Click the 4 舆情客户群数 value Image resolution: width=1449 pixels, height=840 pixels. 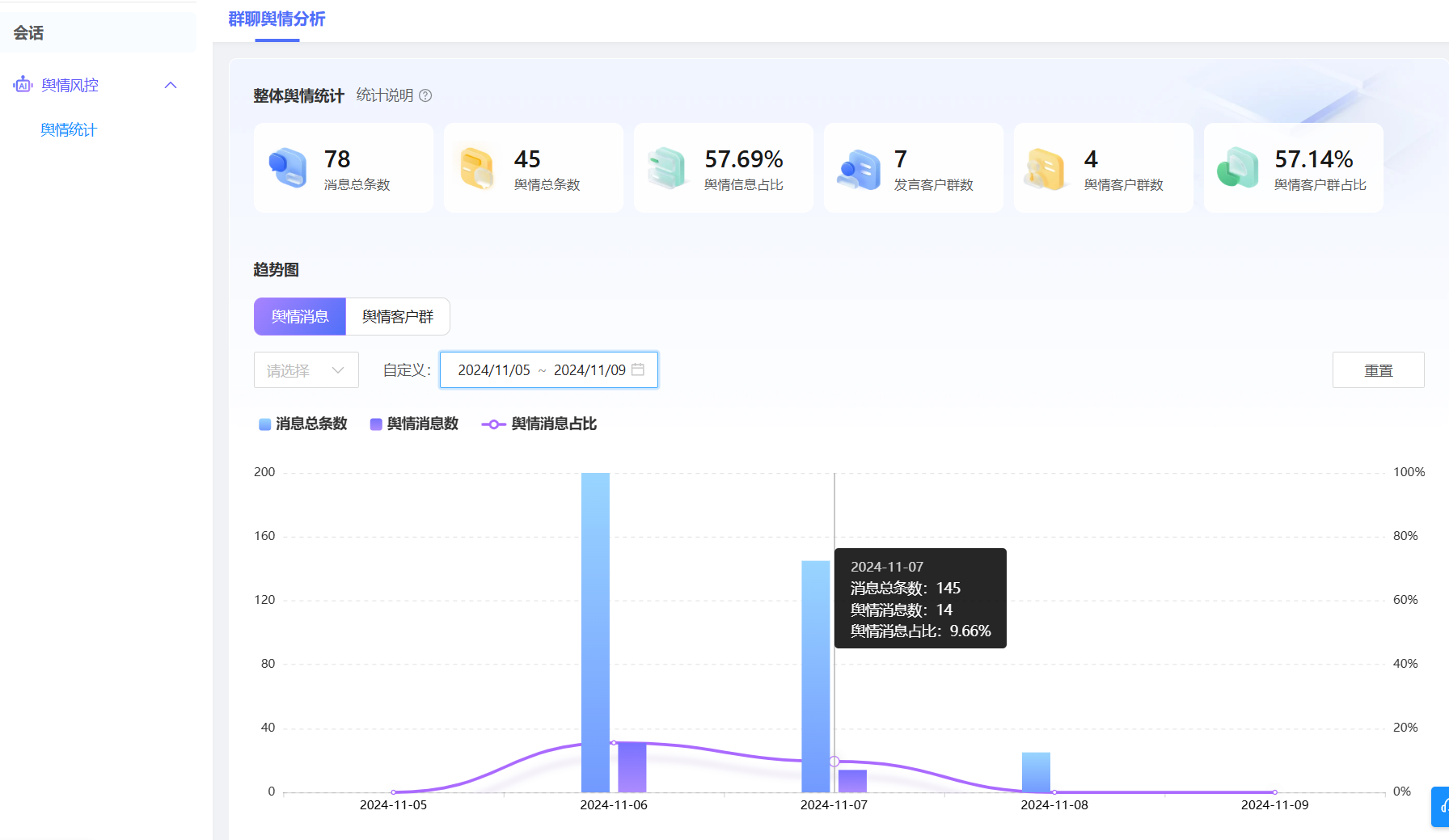click(x=1091, y=159)
